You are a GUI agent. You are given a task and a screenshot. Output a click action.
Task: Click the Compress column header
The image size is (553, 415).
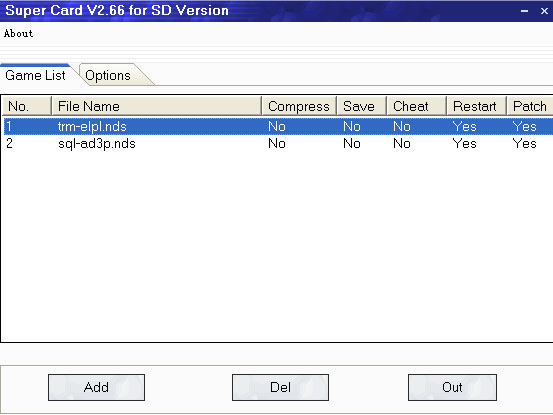point(299,106)
